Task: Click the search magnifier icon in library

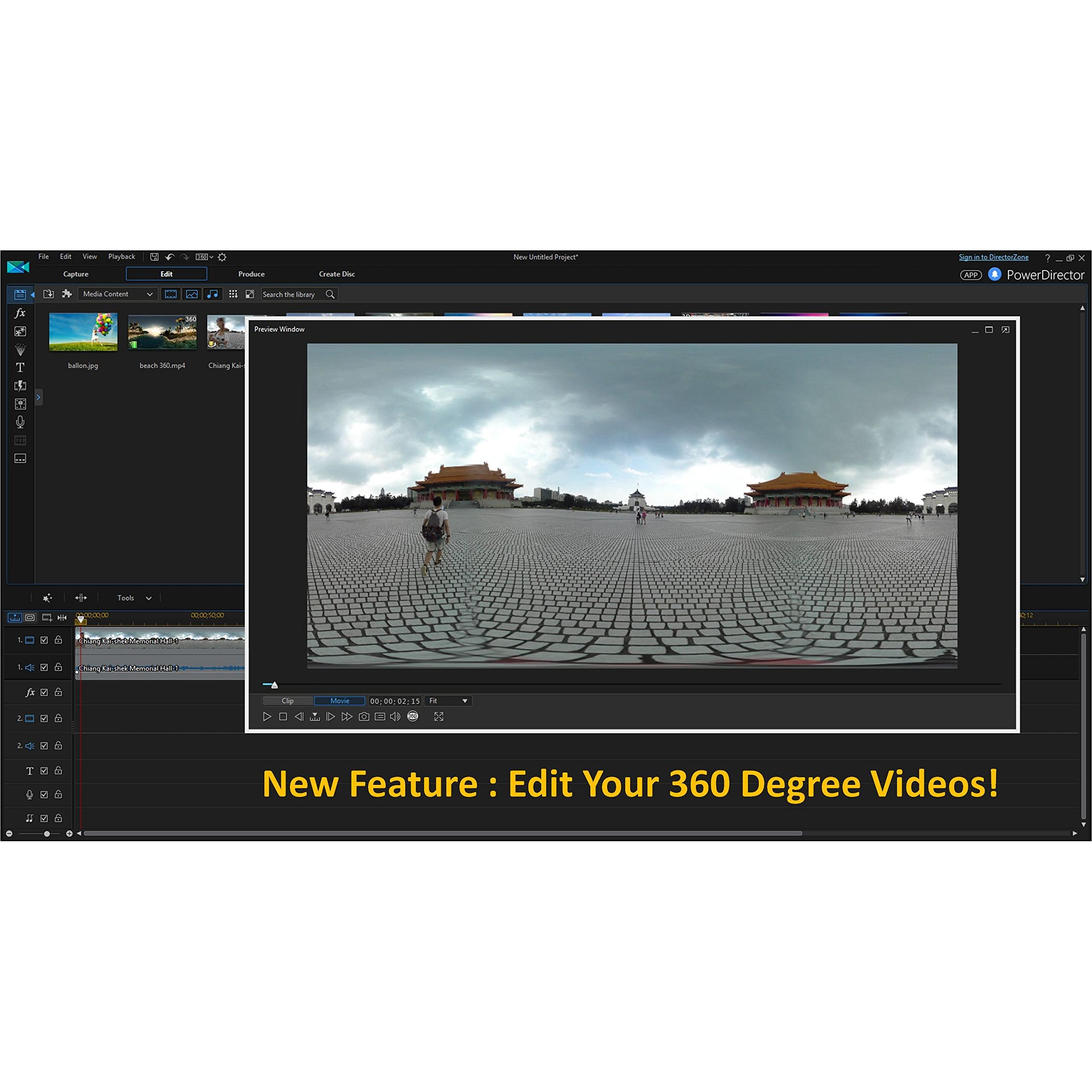Action: [x=330, y=294]
